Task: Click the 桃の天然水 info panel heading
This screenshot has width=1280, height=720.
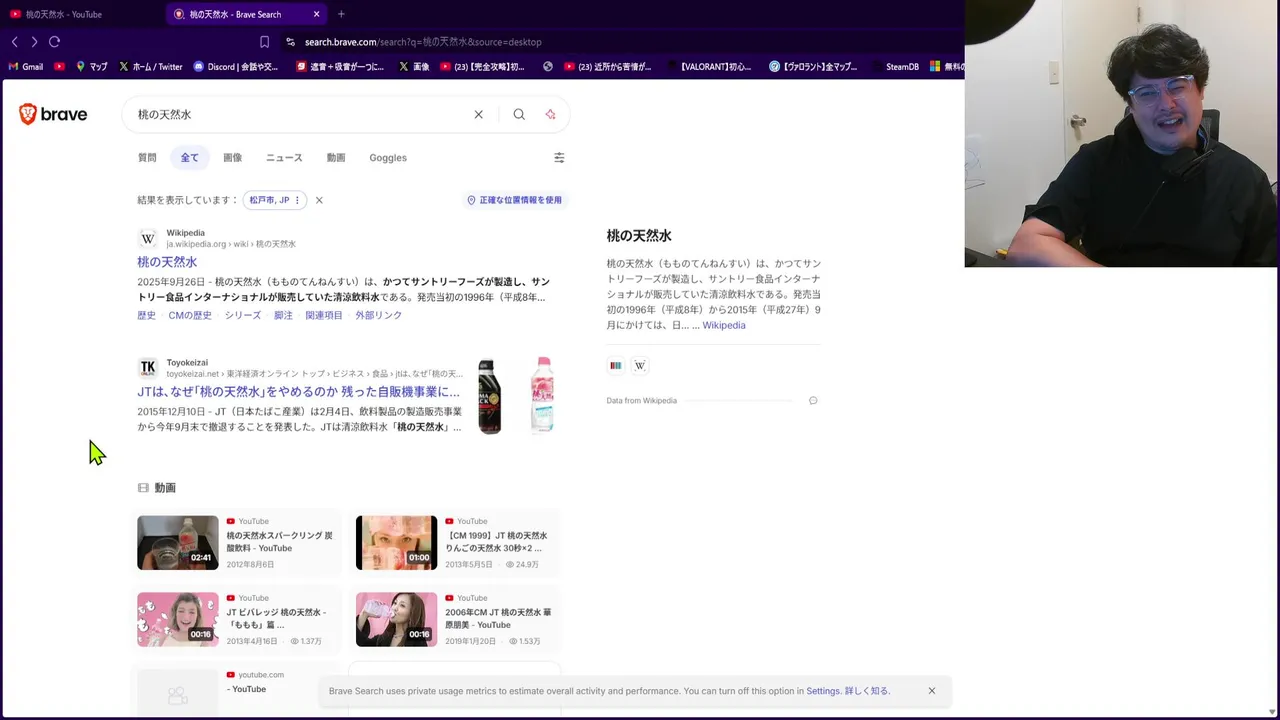Action: (x=639, y=236)
